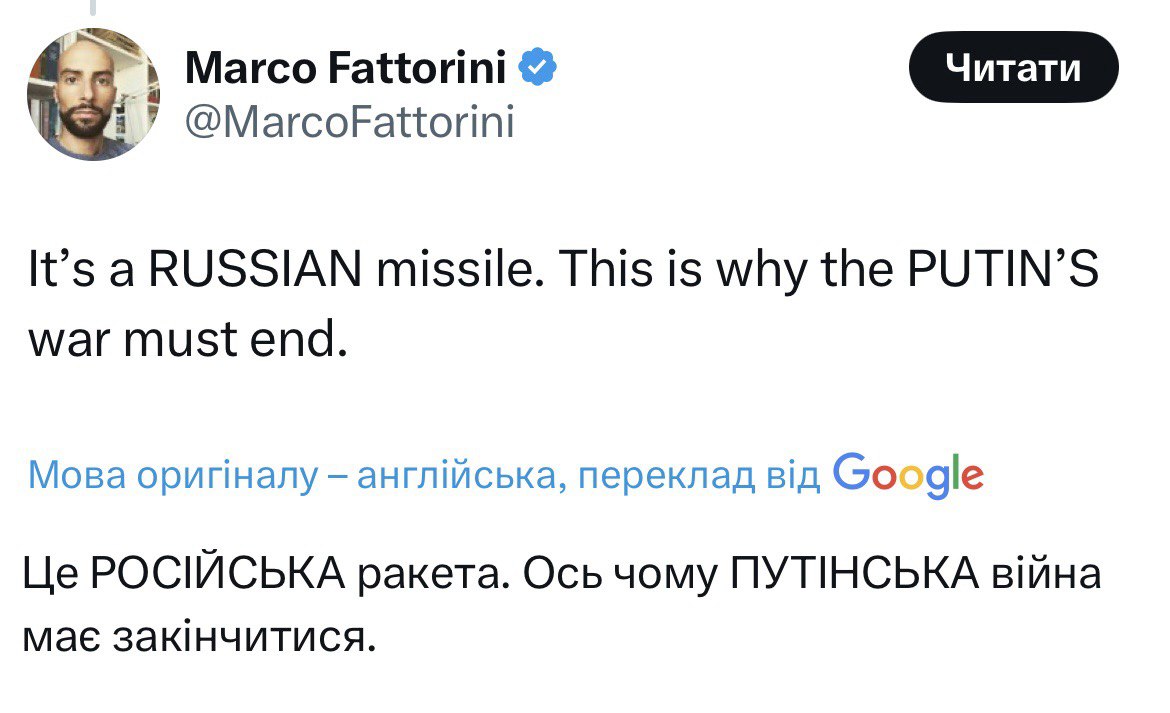Click the thread connector line above avatar
This screenshot has height=713, width=1170.
(92, 8)
